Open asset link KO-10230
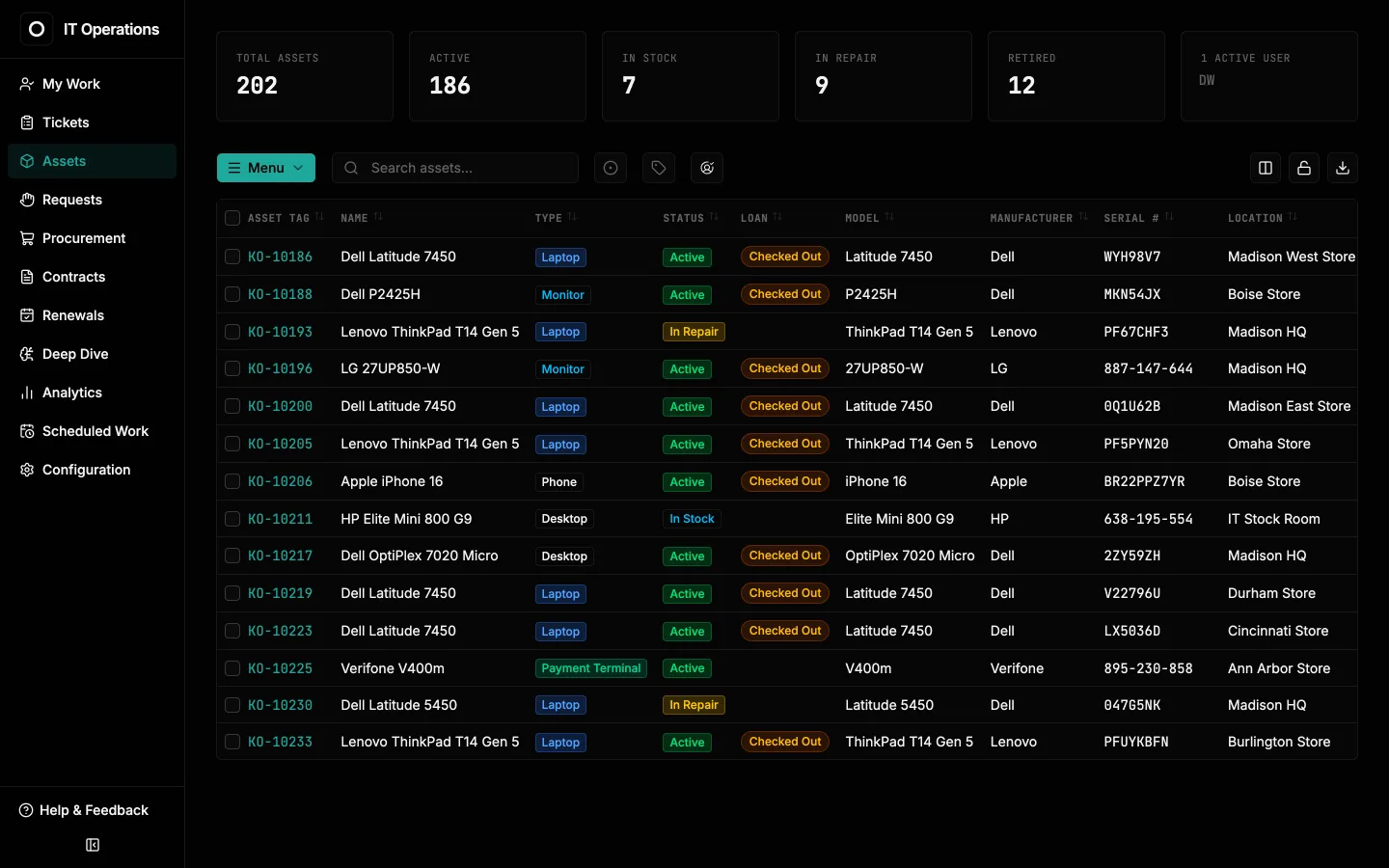This screenshot has width=1389, height=868. 280,705
